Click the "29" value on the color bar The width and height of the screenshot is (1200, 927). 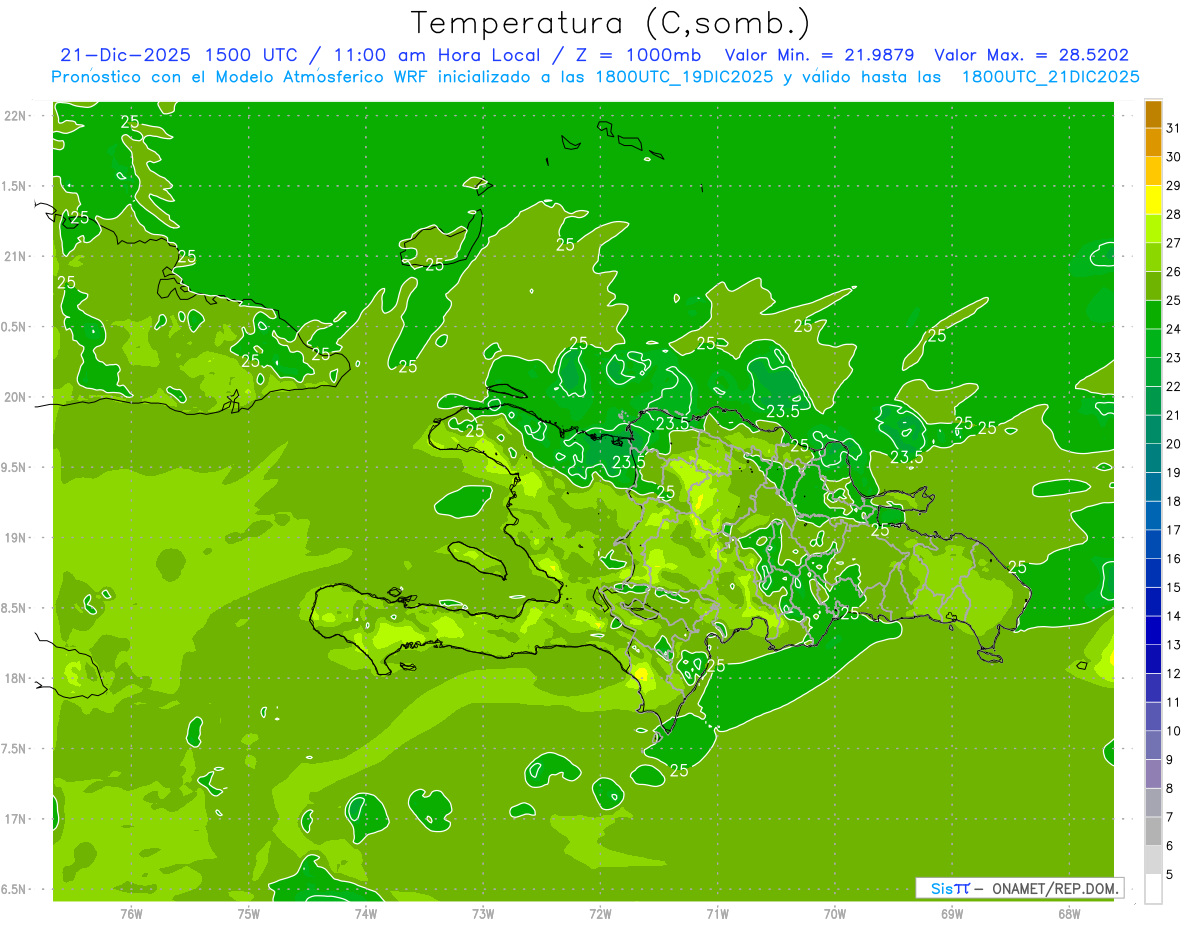pos(1174,185)
